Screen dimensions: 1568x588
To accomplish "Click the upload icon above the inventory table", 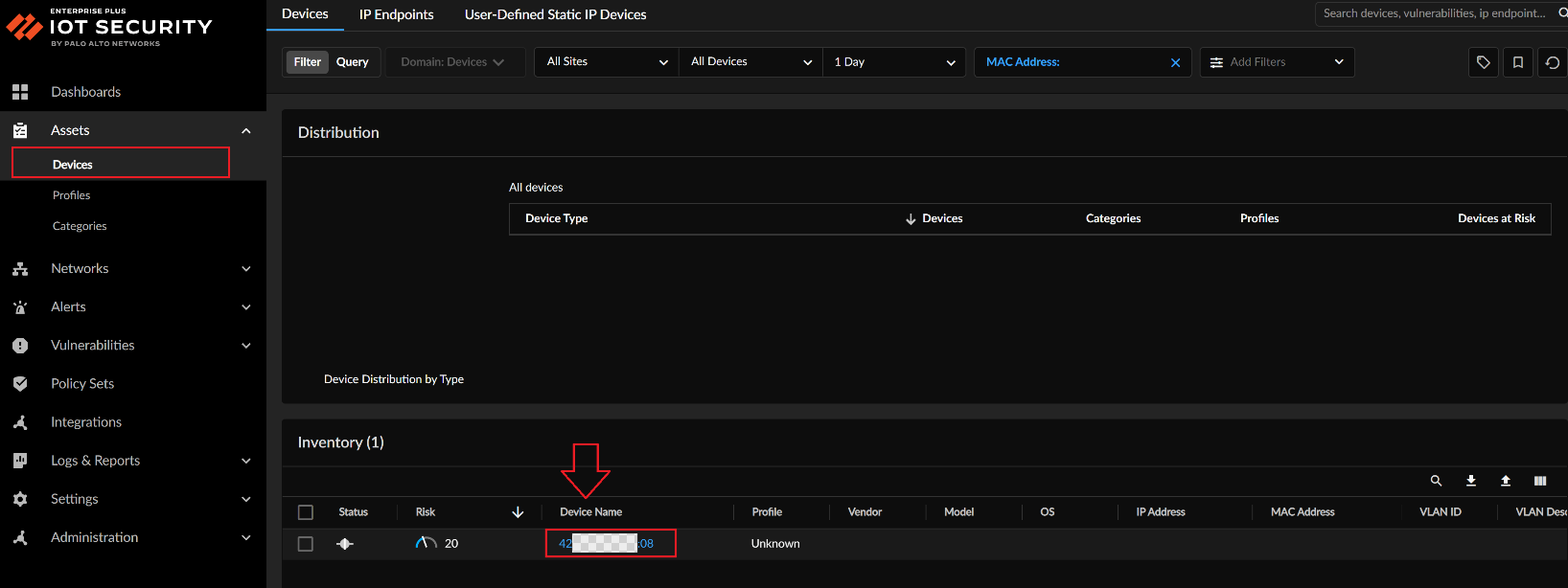I will click(1505, 481).
